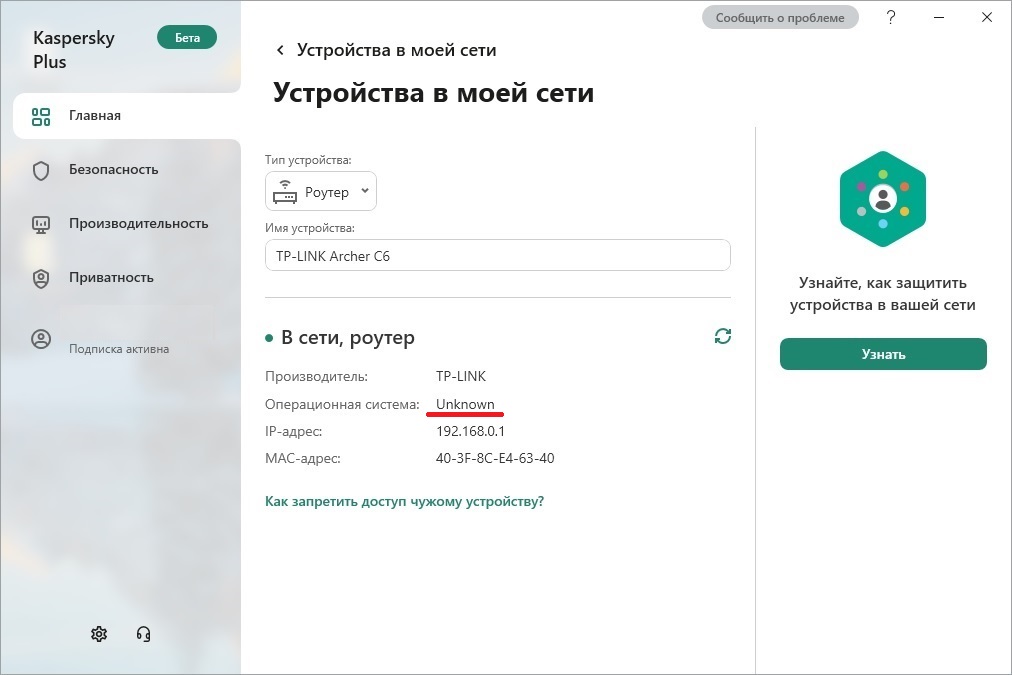This screenshot has height=675, width=1012.
Task: Click the Главная dashboard icon
Action: coord(41,116)
